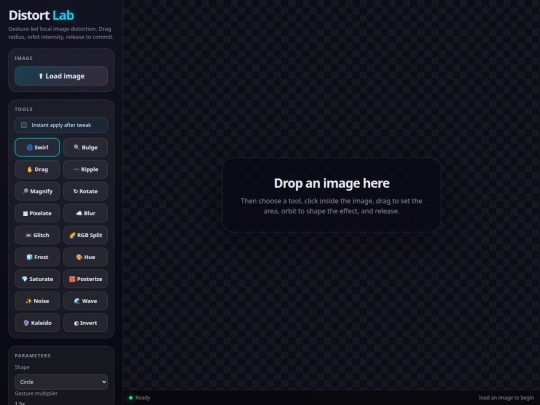This screenshot has width=540, height=405.
Task: Choose the Noise tool
Action: 37,301
